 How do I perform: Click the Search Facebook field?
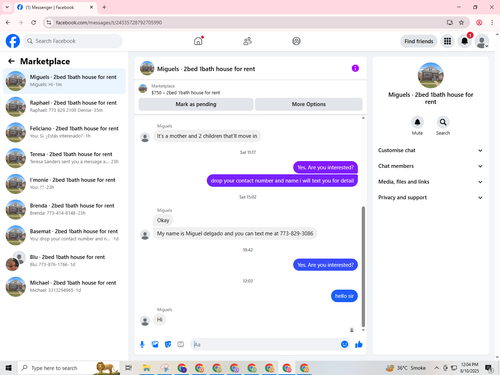pos(73,41)
